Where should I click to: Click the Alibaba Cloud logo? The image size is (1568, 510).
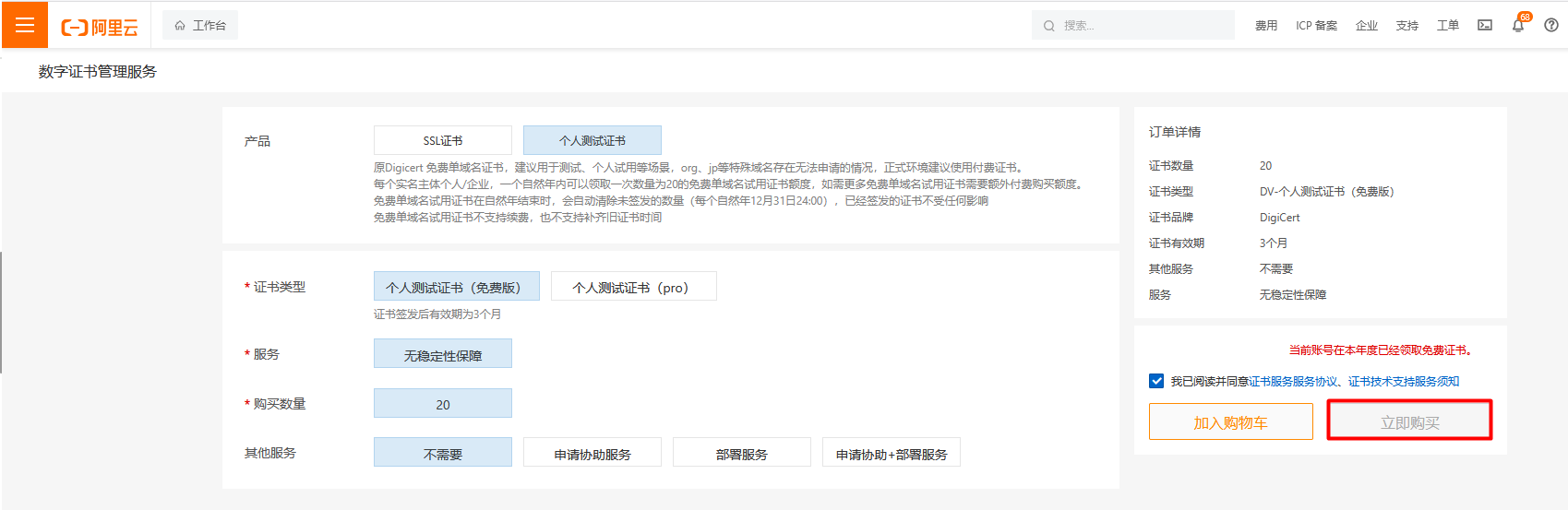[100, 27]
